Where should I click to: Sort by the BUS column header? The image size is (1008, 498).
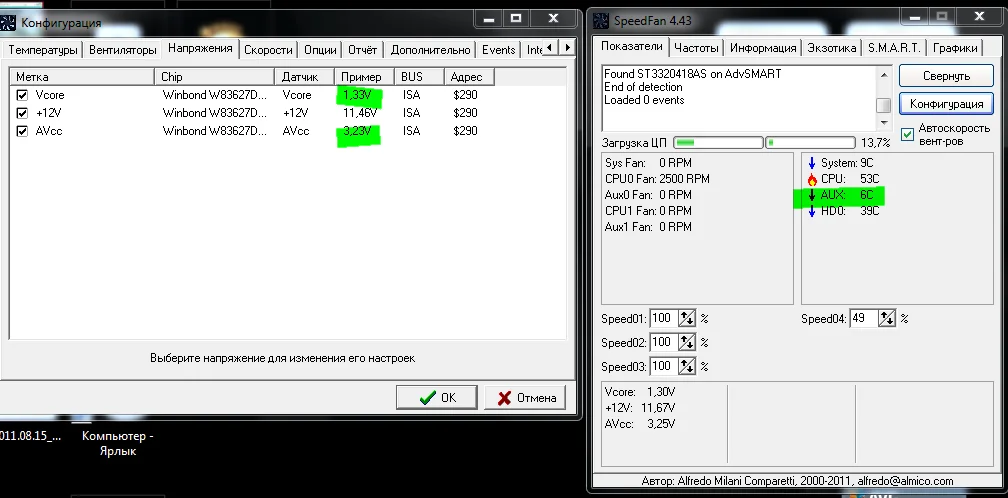418,77
